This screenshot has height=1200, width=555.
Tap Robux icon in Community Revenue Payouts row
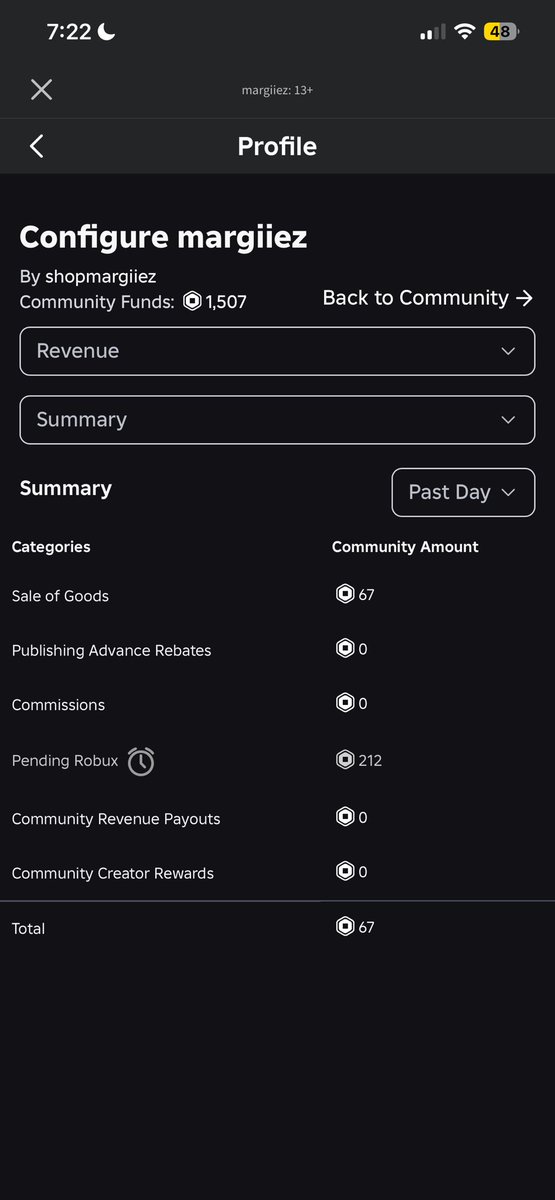(x=345, y=818)
